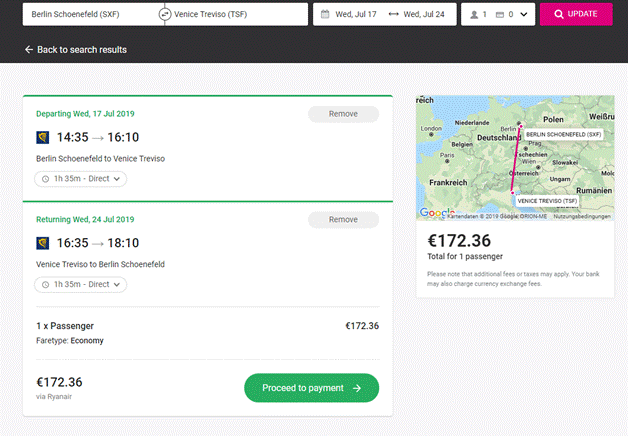This screenshot has height=436, width=628.
Task: Click the passenger person icon
Action: pyautogui.click(x=474, y=14)
